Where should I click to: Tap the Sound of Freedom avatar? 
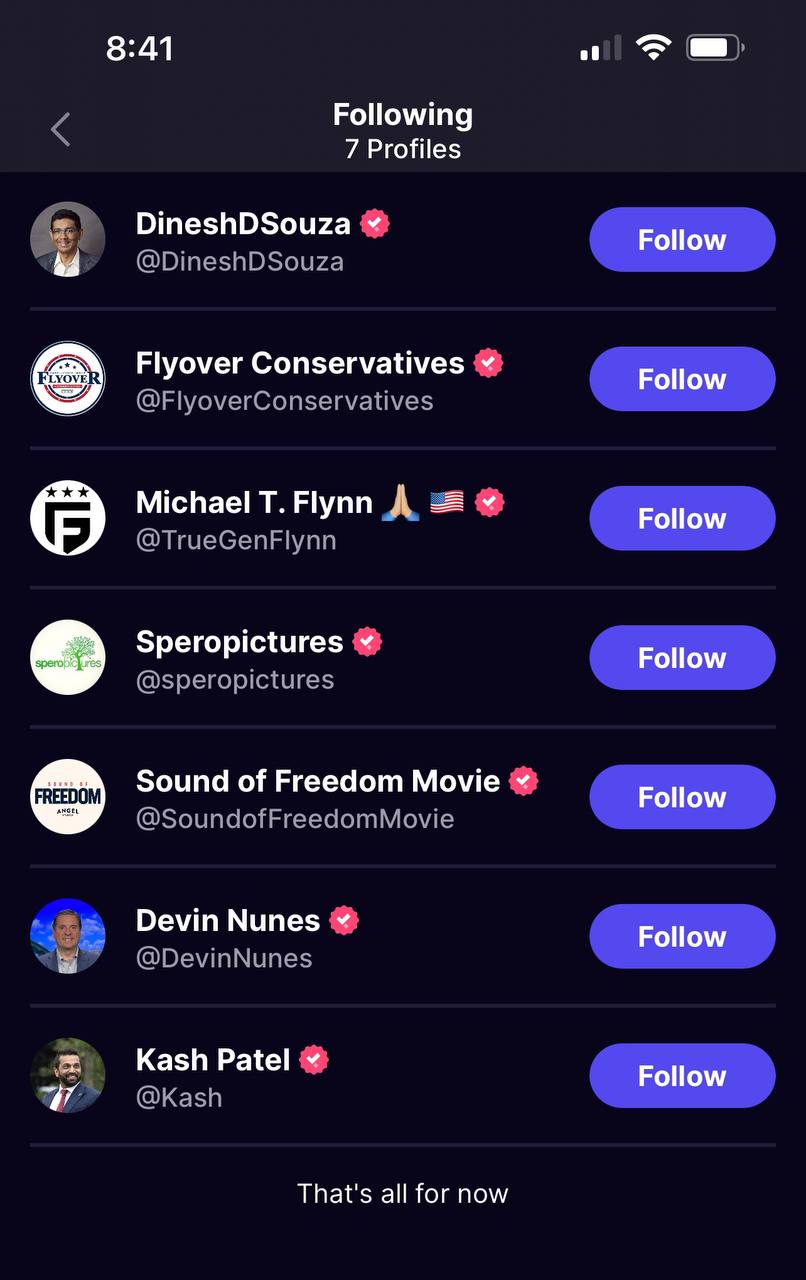[x=67, y=797]
